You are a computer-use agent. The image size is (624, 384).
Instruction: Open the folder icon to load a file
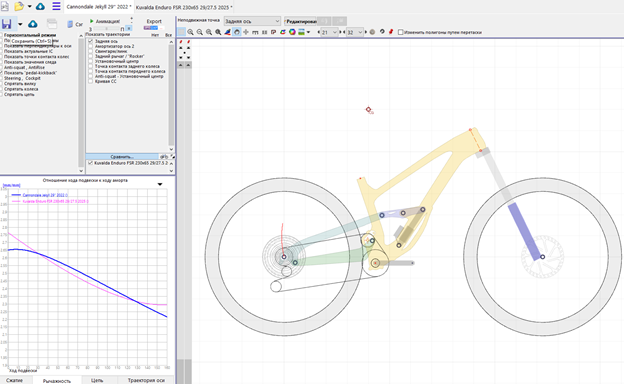pos(19,6)
